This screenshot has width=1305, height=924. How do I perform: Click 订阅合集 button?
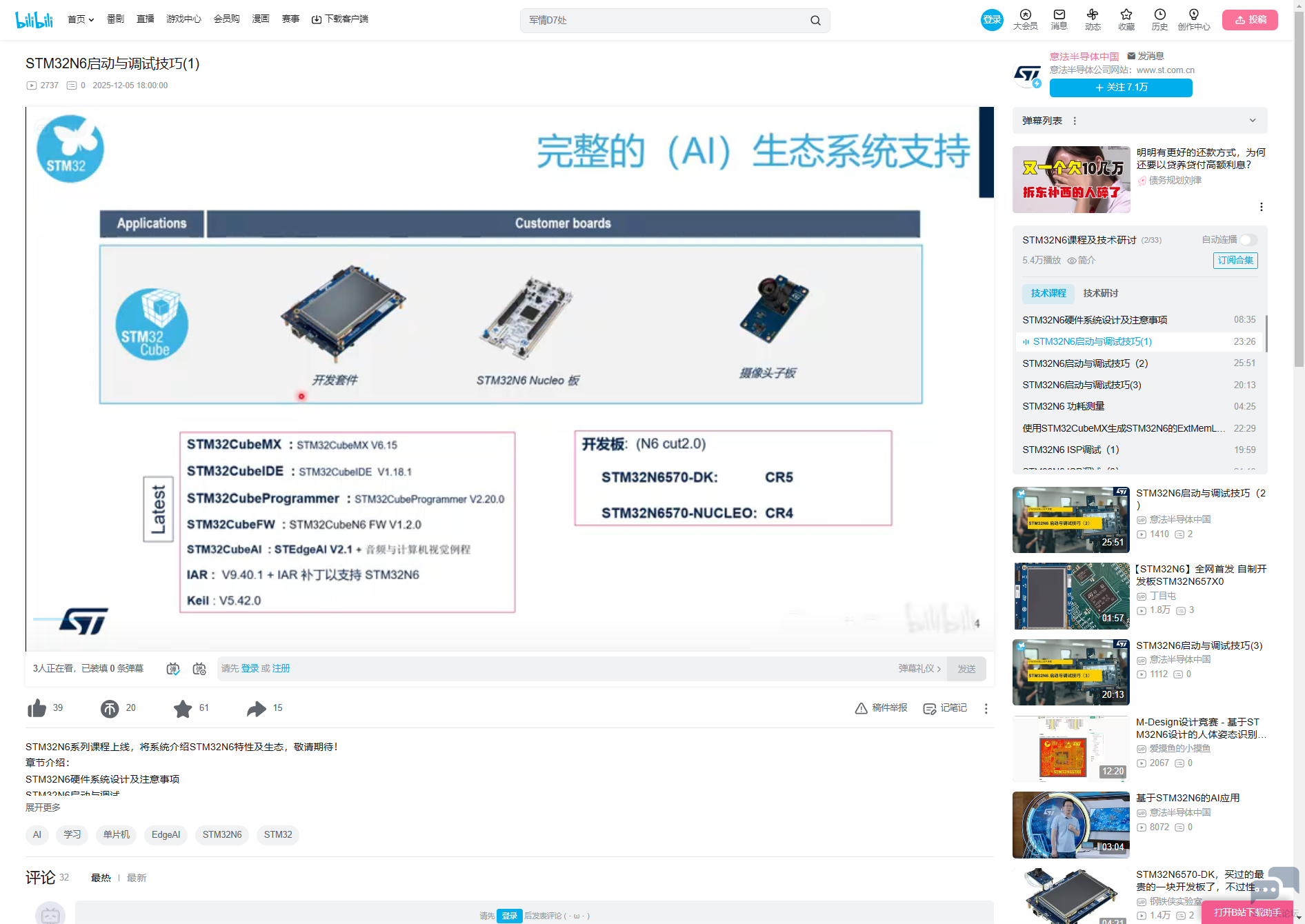[x=1235, y=261]
